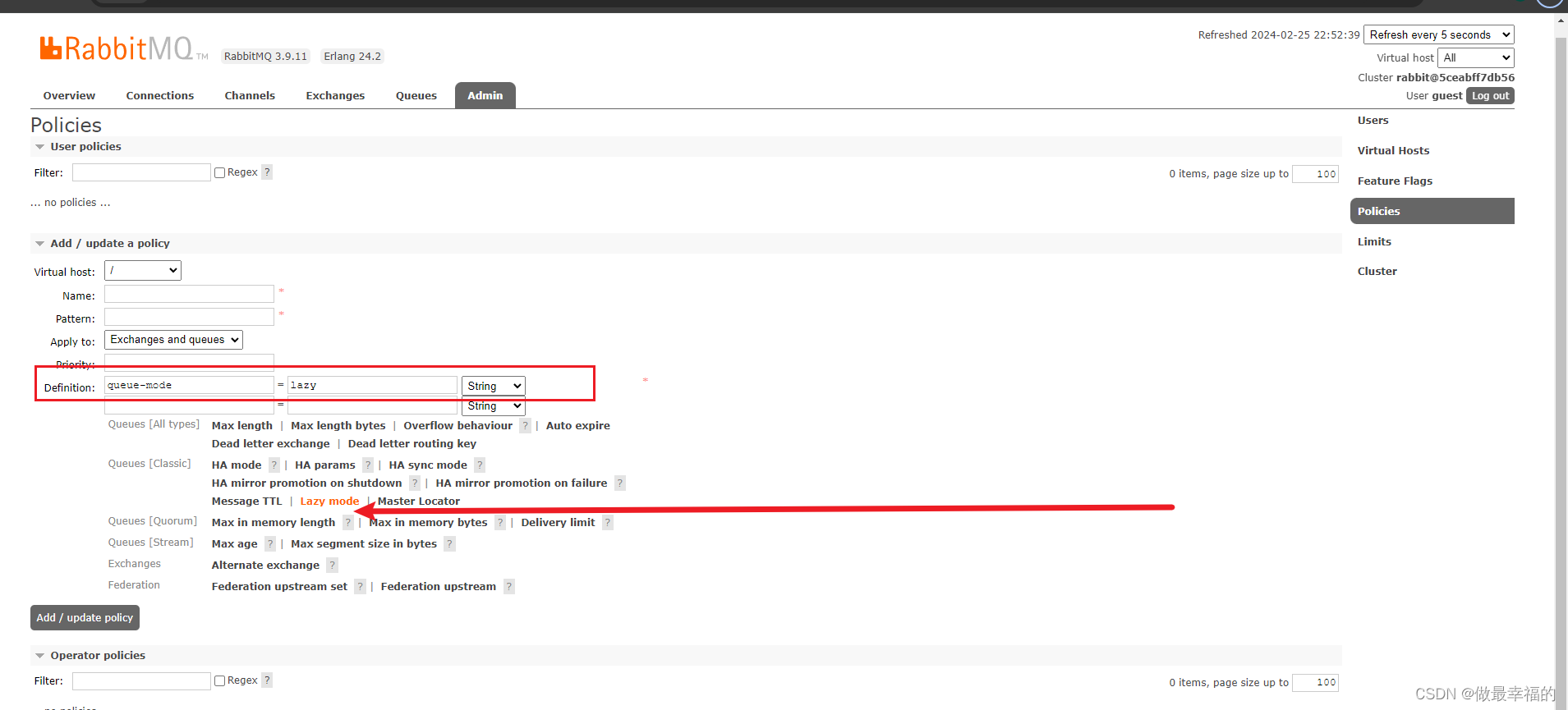Open help for Federation upstream set
Screen dimensions: 1568x710
pos(360,587)
